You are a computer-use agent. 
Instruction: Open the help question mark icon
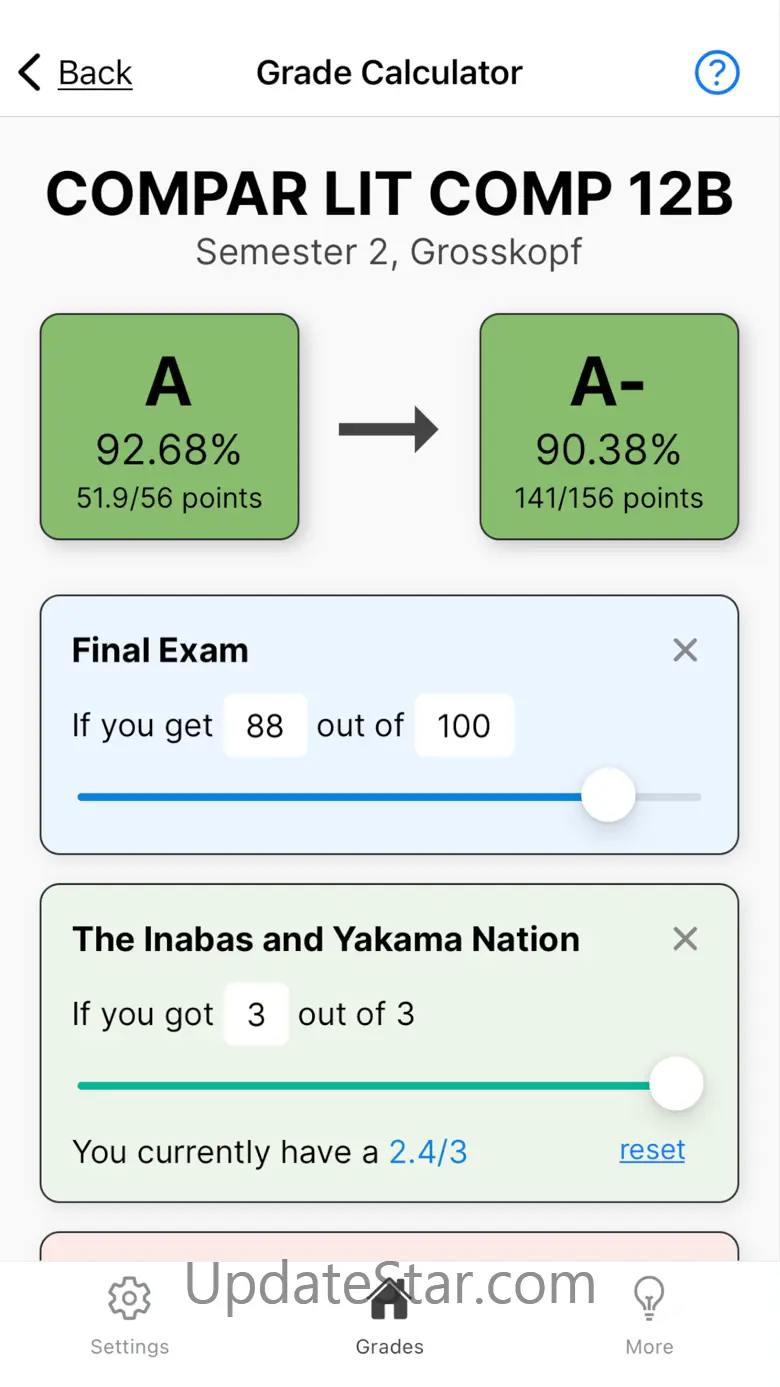[x=716, y=73]
